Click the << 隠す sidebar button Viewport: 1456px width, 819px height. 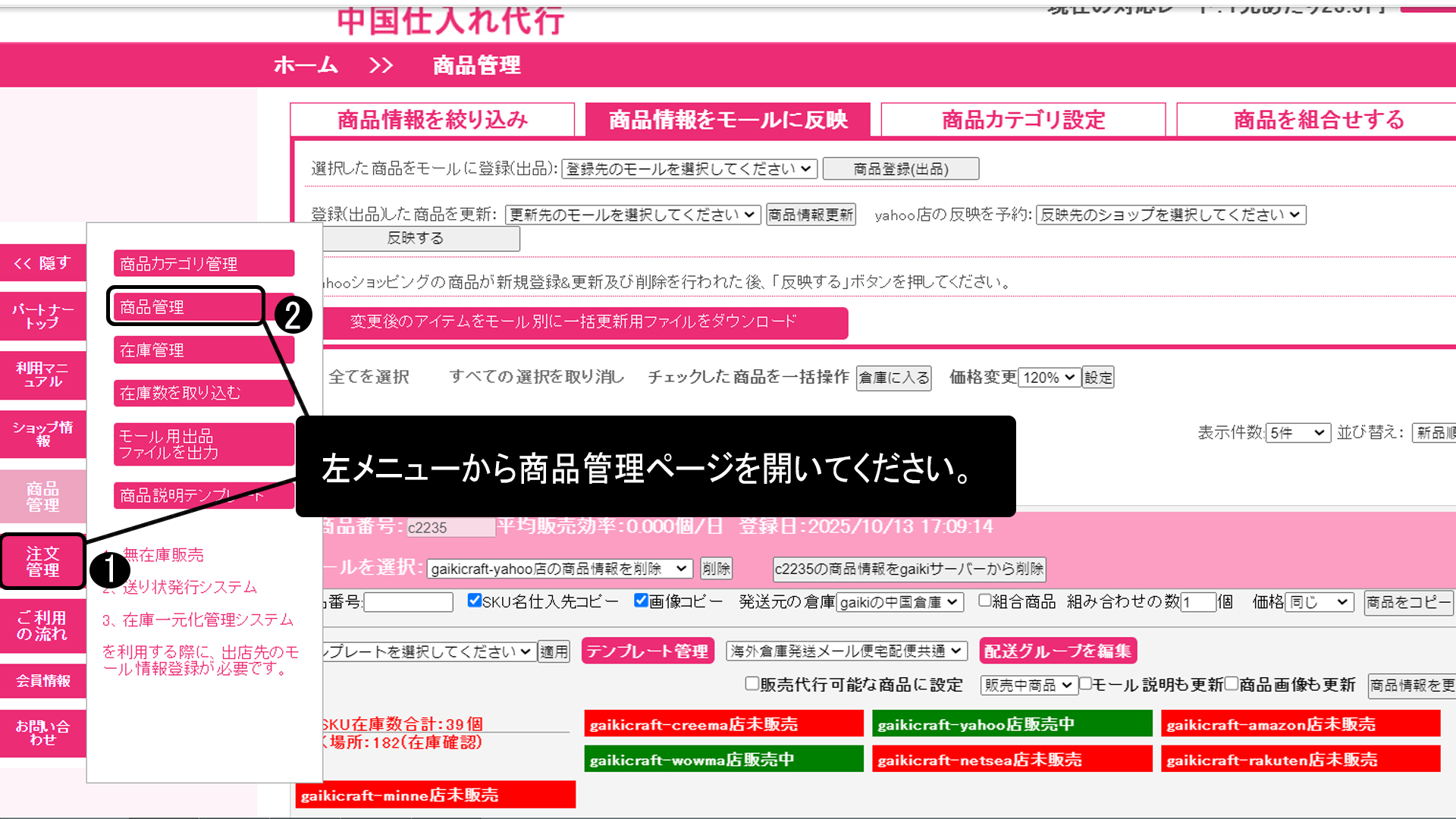(x=42, y=263)
